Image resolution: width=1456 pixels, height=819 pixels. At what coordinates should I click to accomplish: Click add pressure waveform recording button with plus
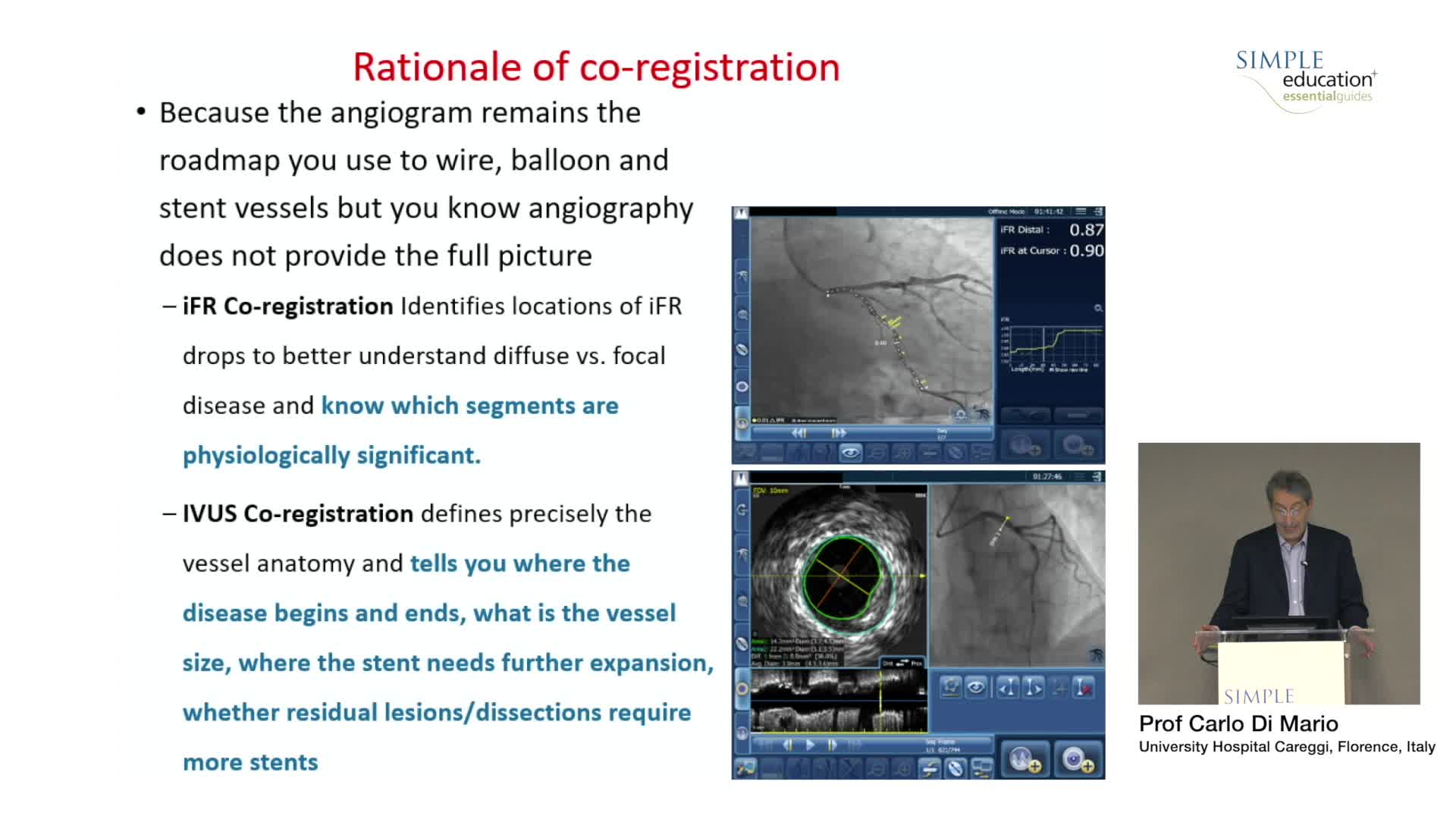tap(1025, 759)
